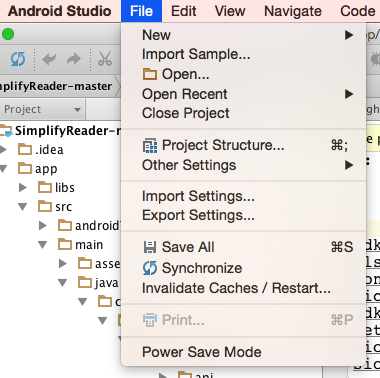Viewport: 380px width, 378px height.
Task: Expand the Open Recent submenu
Action: coord(244,94)
